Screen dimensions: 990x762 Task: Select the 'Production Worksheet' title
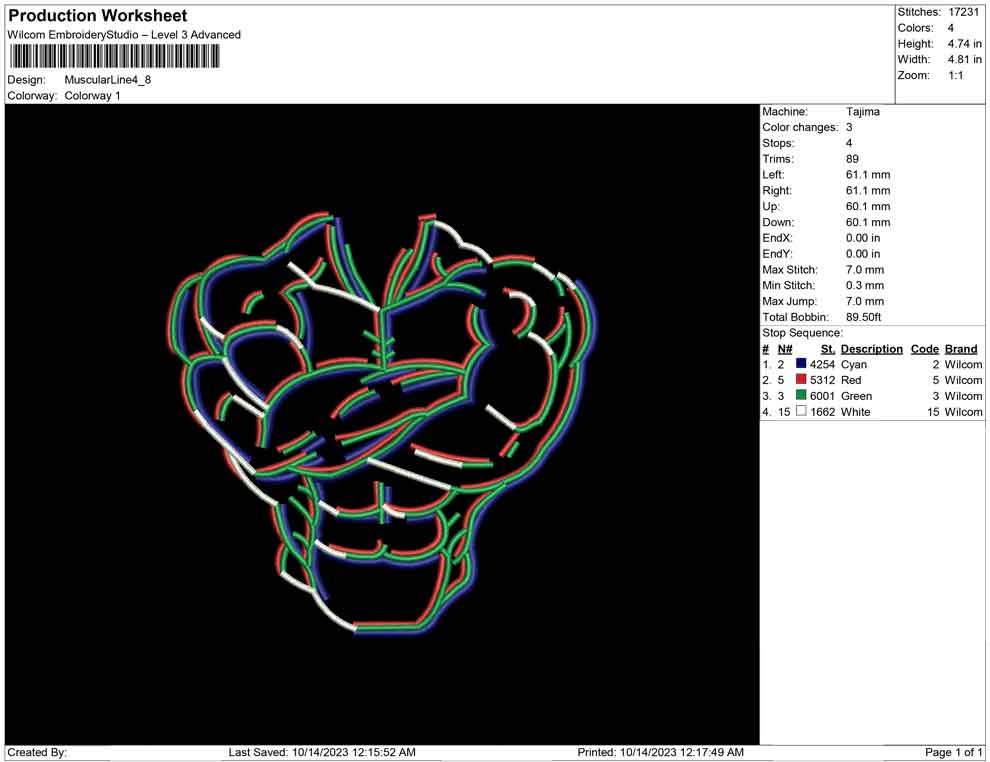coord(98,16)
